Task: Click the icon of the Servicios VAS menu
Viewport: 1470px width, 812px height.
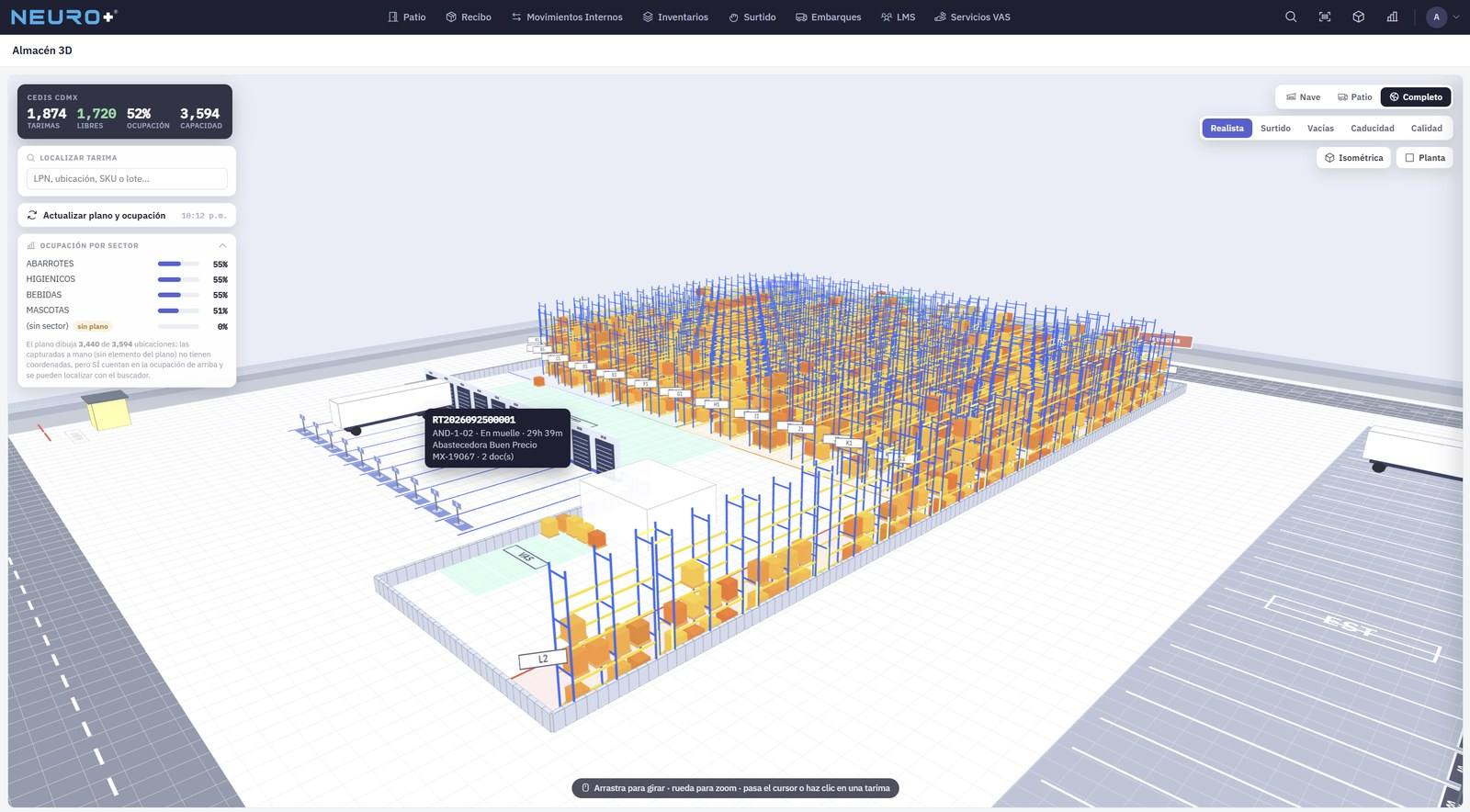Action: (940, 17)
